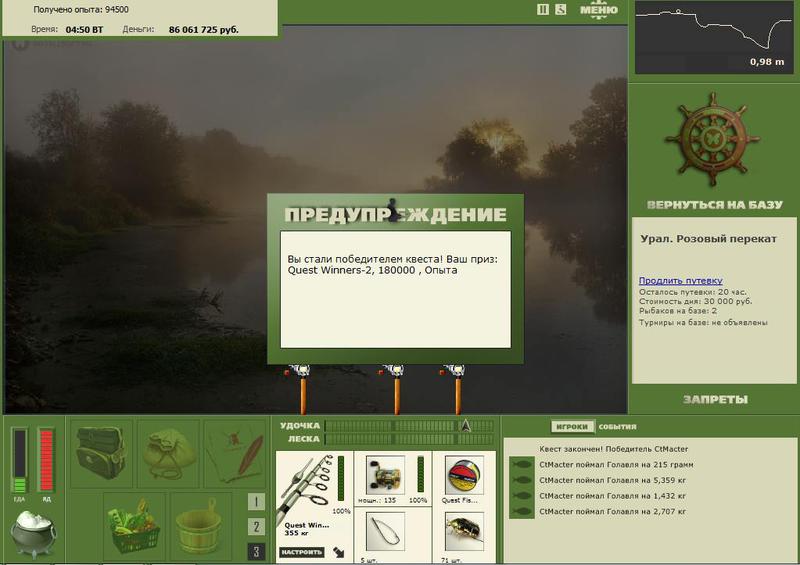The width and height of the screenshot is (800, 565).
Task: Click the fish icon beside 2,707 кг entry
Action: (x=521, y=511)
